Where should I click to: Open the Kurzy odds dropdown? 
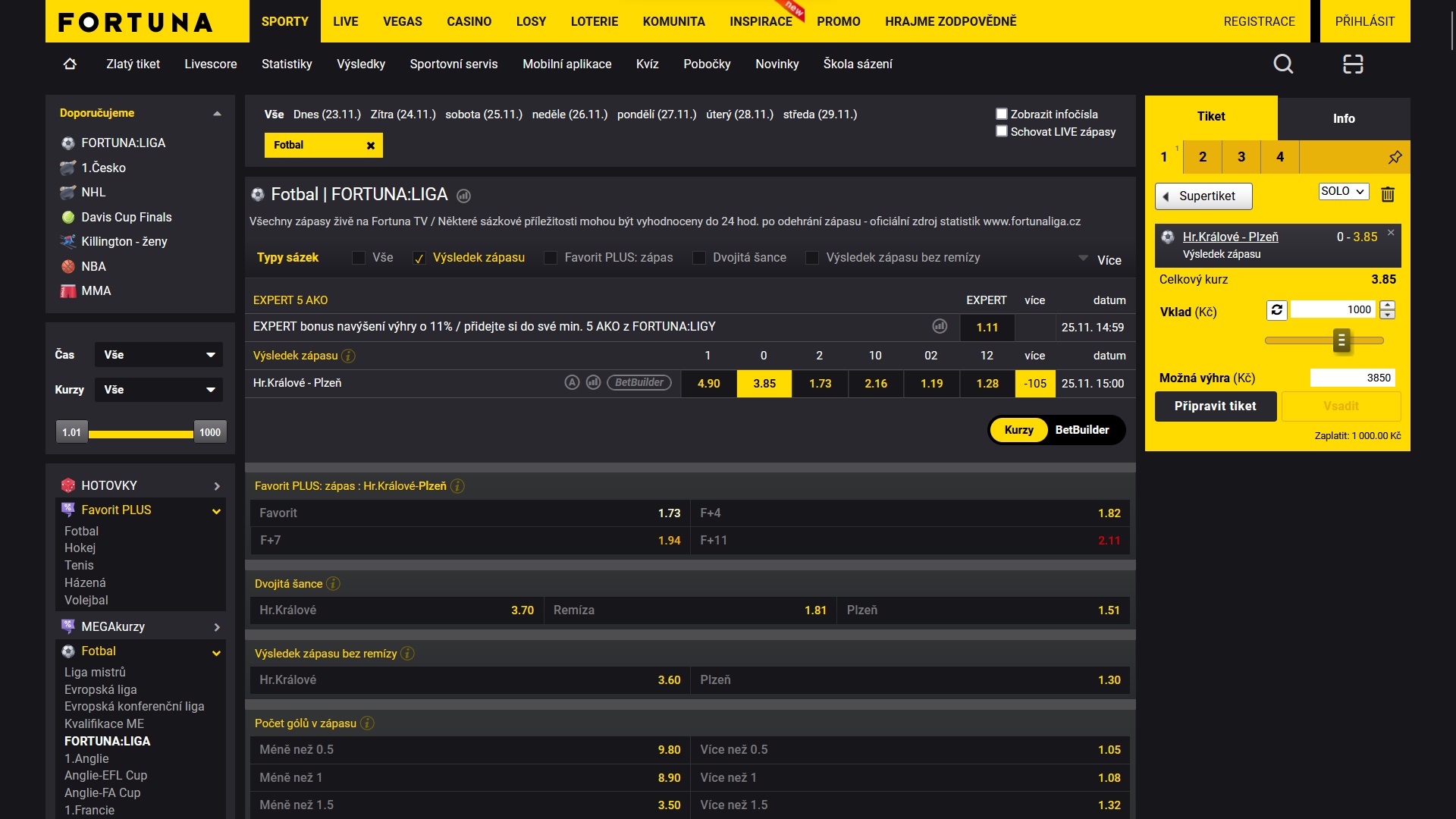coord(158,390)
